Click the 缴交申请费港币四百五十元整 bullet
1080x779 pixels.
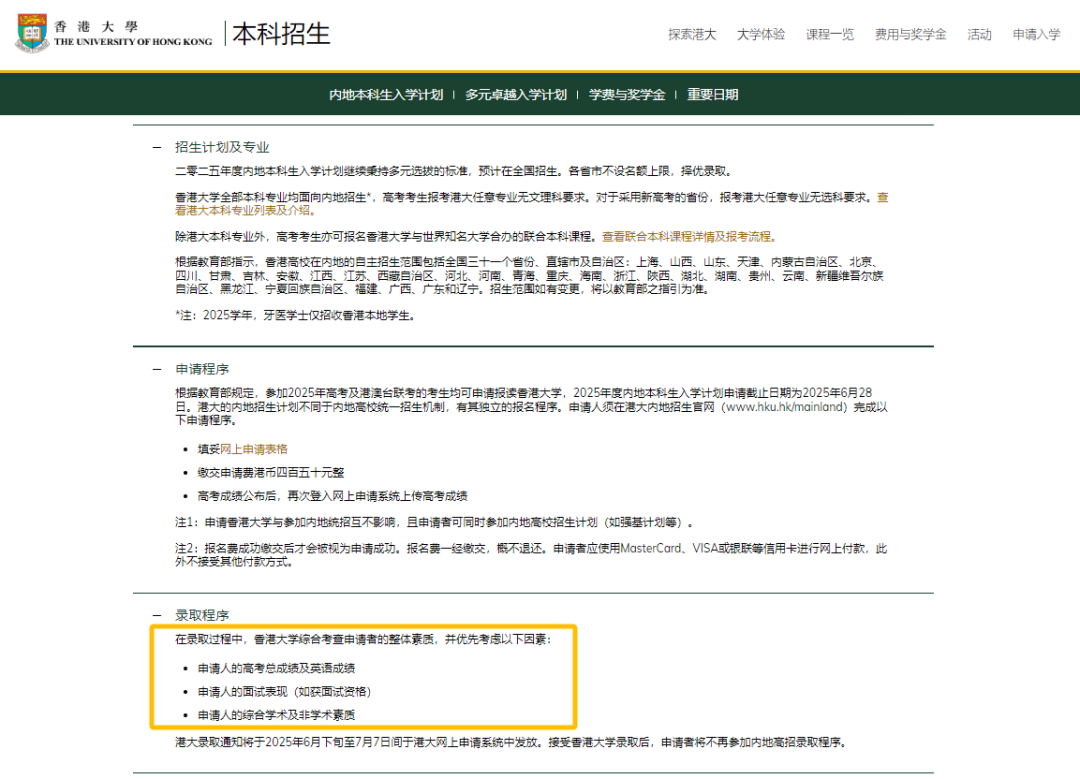pyautogui.click(x=271, y=472)
